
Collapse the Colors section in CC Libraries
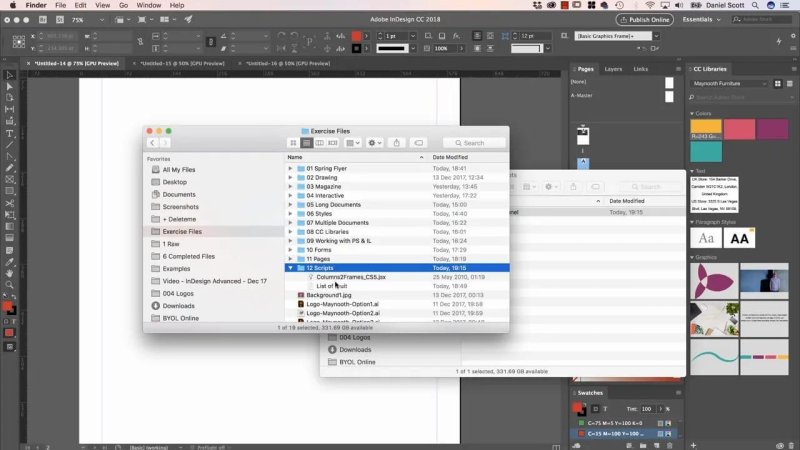tap(692, 113)
